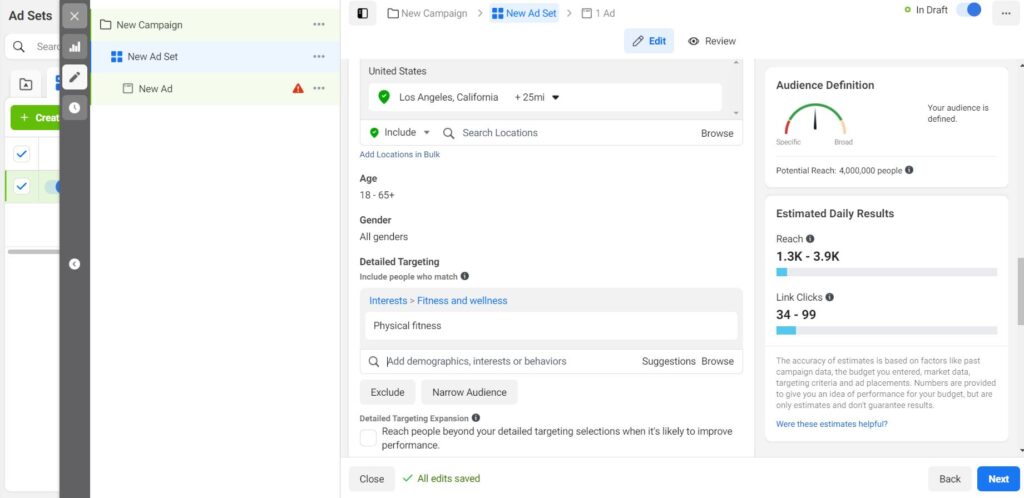
Task: Open the Add Locations in Bulk link
Action: click(400, 155)
